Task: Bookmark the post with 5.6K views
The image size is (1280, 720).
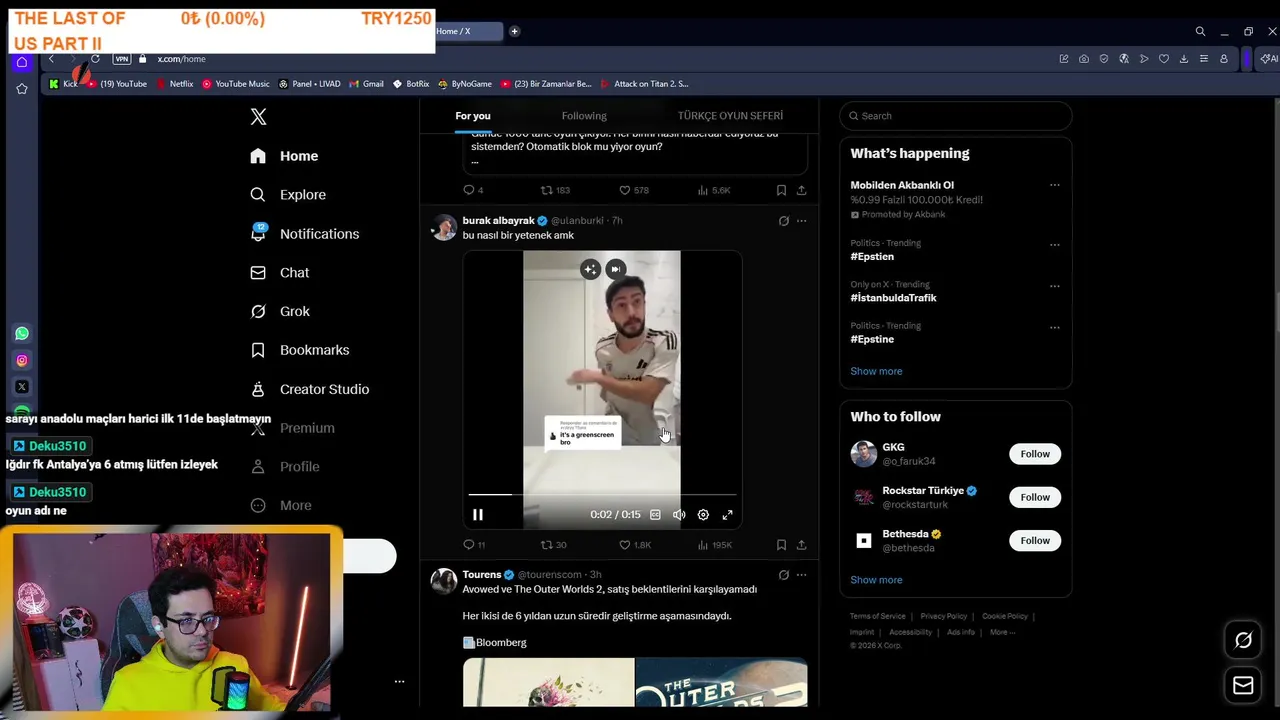Action: (x=781, y=190)
